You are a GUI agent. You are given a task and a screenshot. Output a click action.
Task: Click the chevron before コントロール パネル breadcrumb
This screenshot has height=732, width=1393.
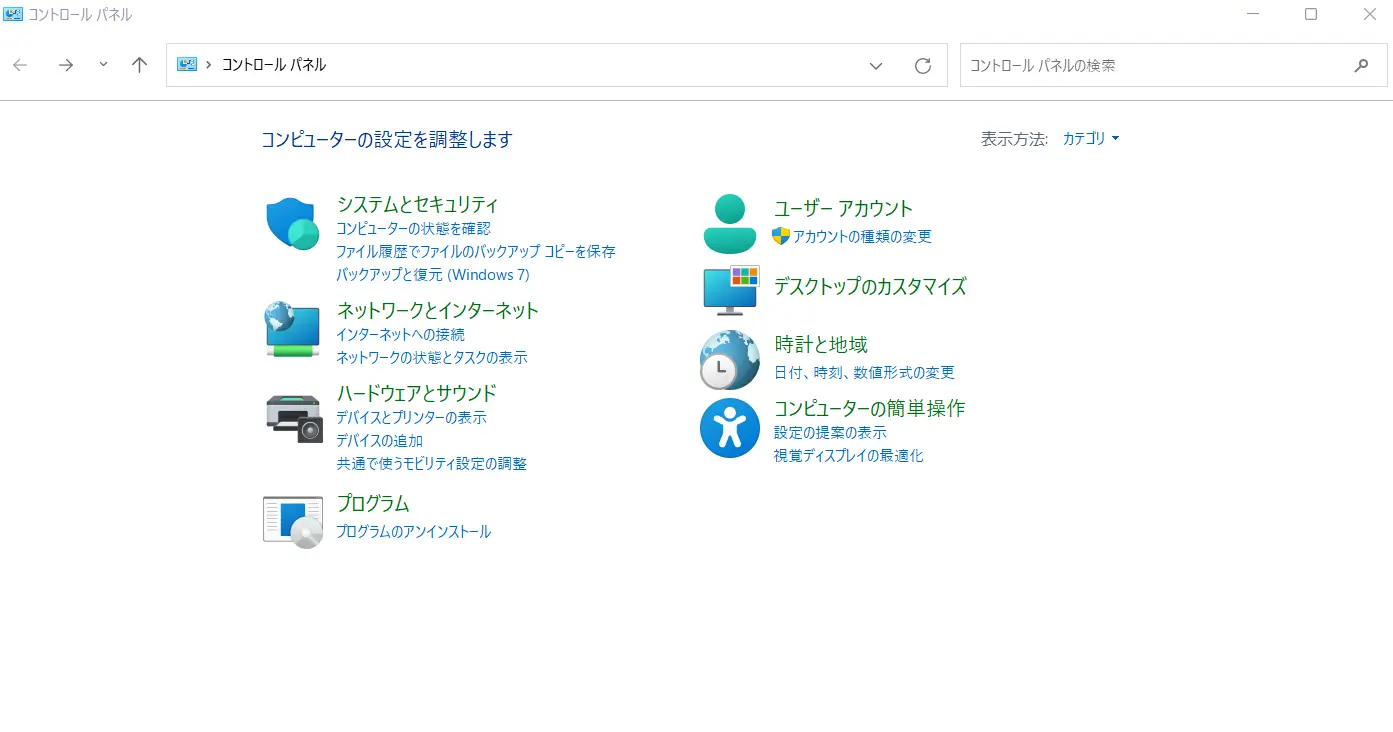[209, 65]
